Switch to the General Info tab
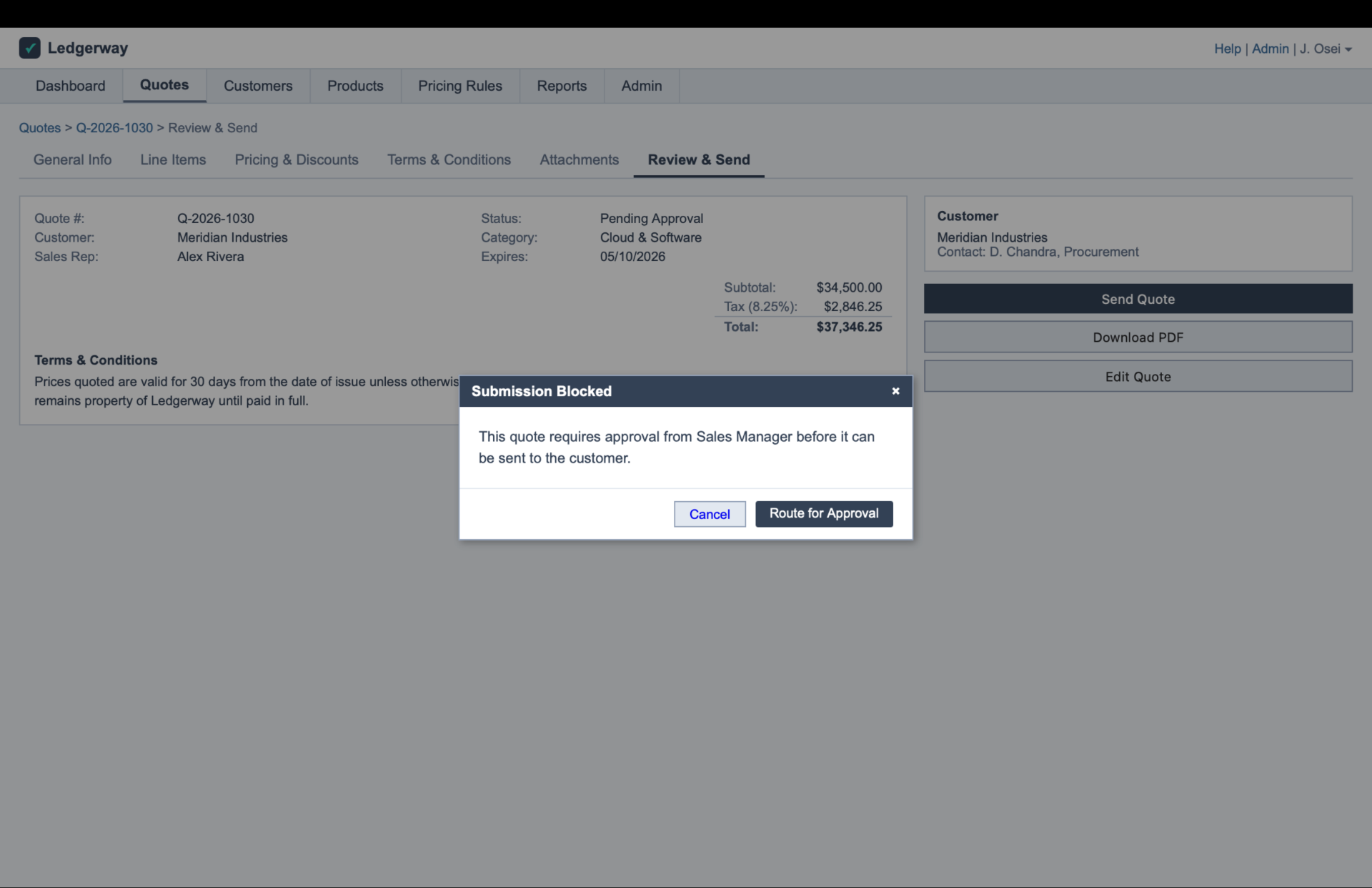The height and width of the screenshot is (888, 1372). coord(72,159)
